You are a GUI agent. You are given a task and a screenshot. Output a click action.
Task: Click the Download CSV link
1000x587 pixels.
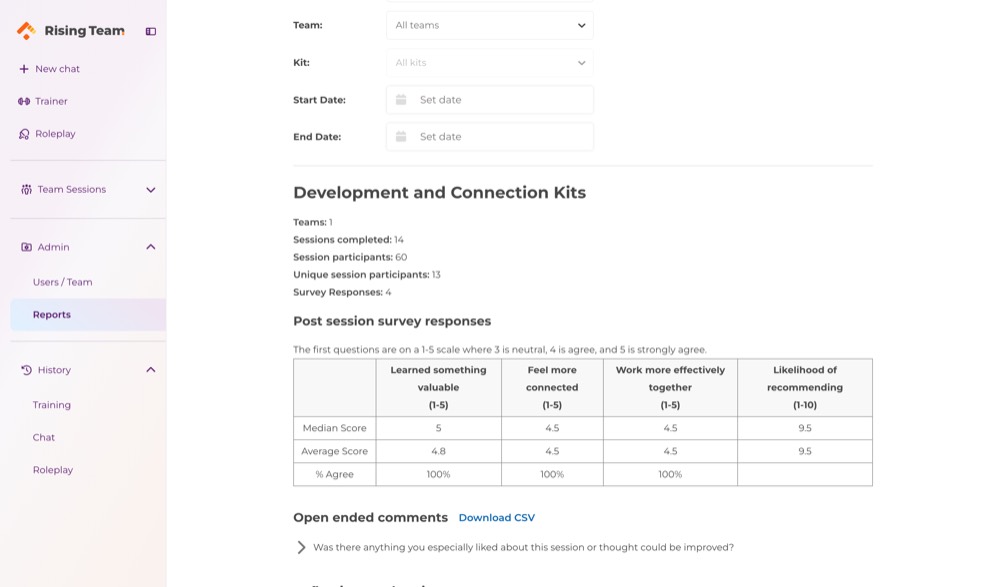(497, 518)
